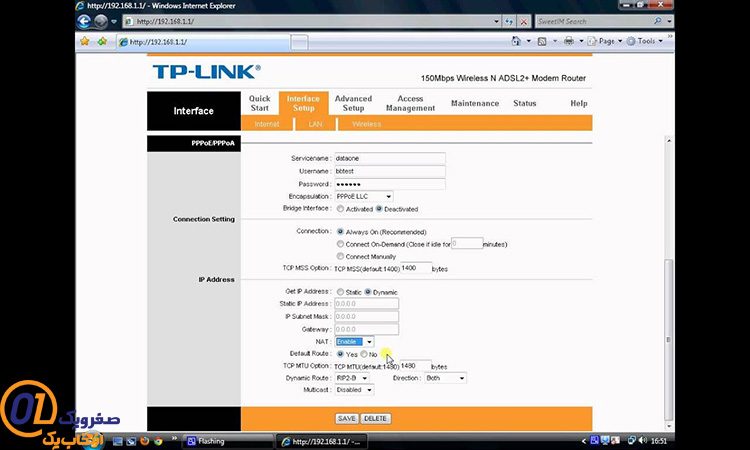Click the Add to Favorites icon

tap(102, 42)
